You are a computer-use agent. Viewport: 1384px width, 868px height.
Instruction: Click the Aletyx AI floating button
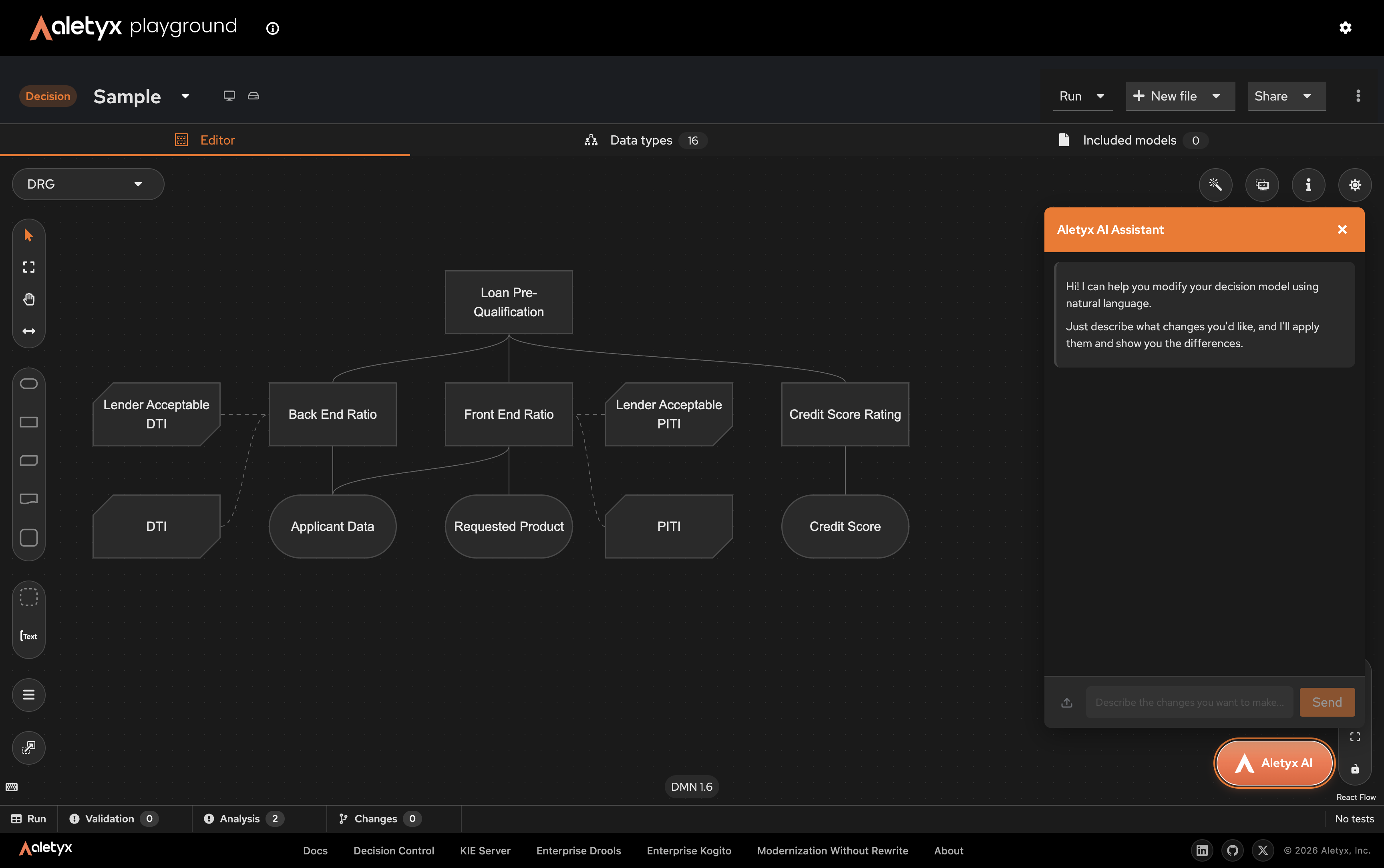(1274, 763)
